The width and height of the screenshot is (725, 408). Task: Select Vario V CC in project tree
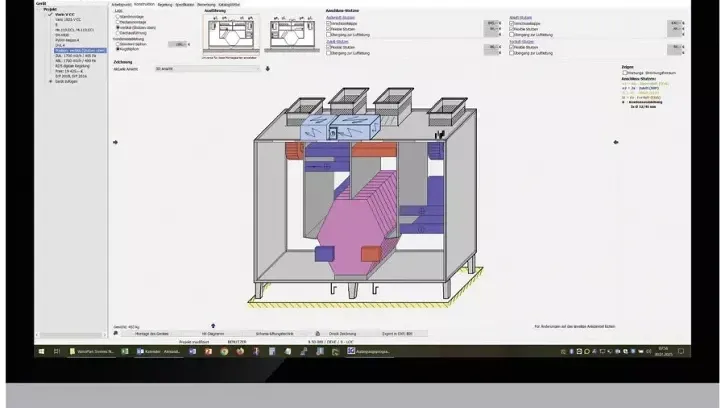(x=65, y=14)
